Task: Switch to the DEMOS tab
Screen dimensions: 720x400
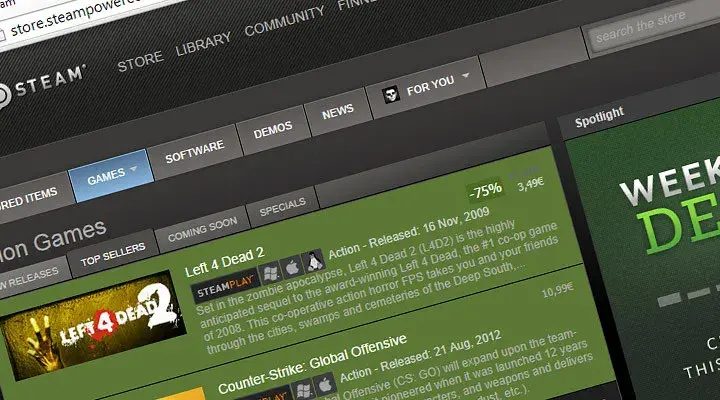Action: click(x=273, y=130)
